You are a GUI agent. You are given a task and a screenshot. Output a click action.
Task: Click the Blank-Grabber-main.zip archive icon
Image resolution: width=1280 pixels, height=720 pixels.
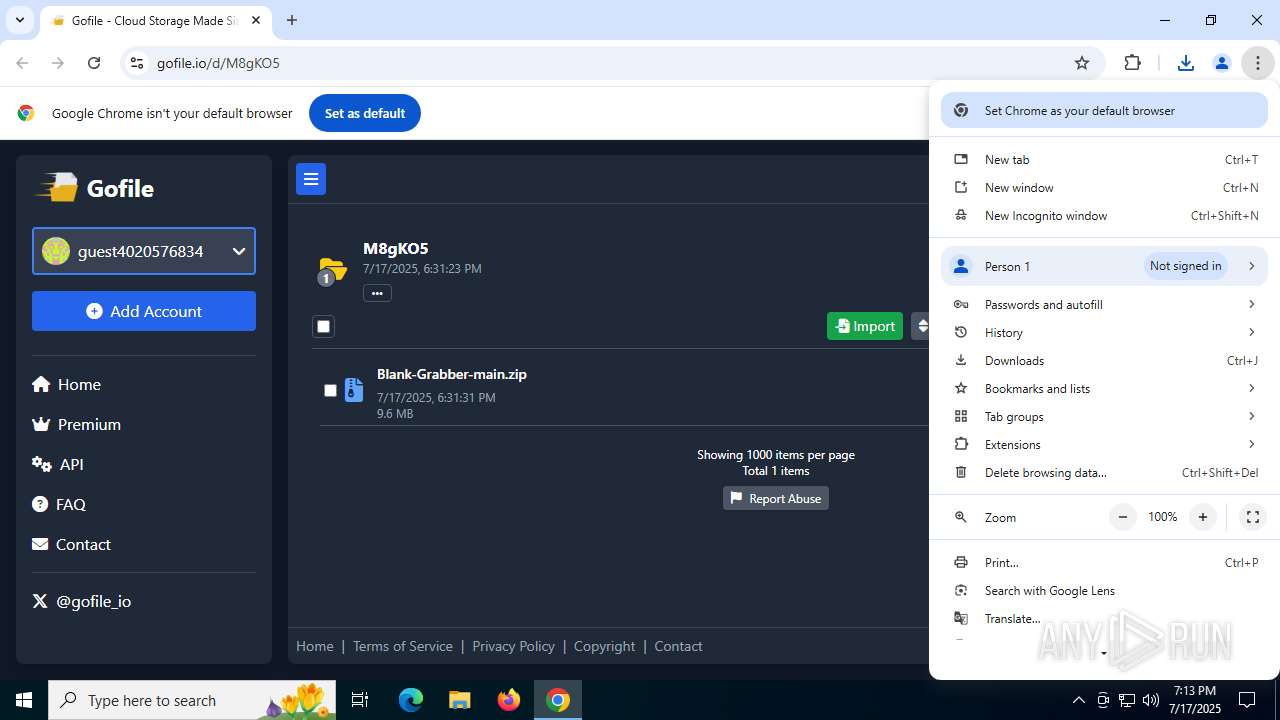pyautogui.click(x=353, y=390)
